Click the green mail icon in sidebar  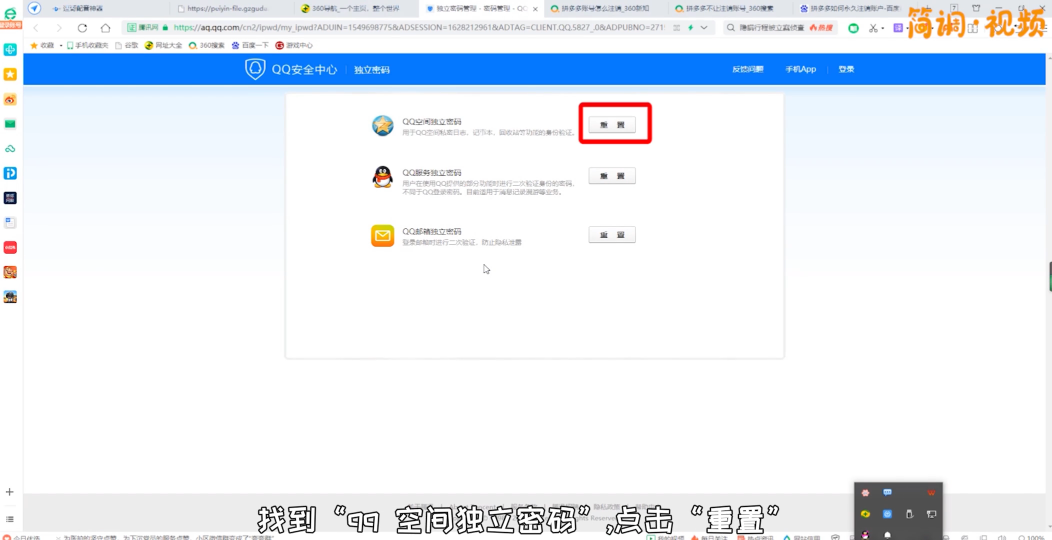[x=10, y=124]
